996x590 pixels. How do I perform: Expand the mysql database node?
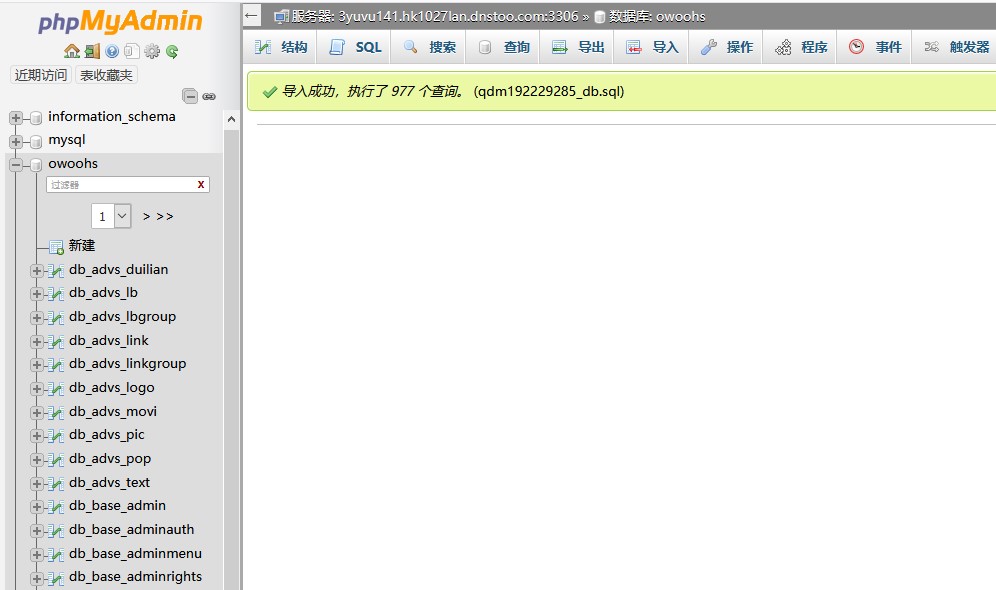16,141
